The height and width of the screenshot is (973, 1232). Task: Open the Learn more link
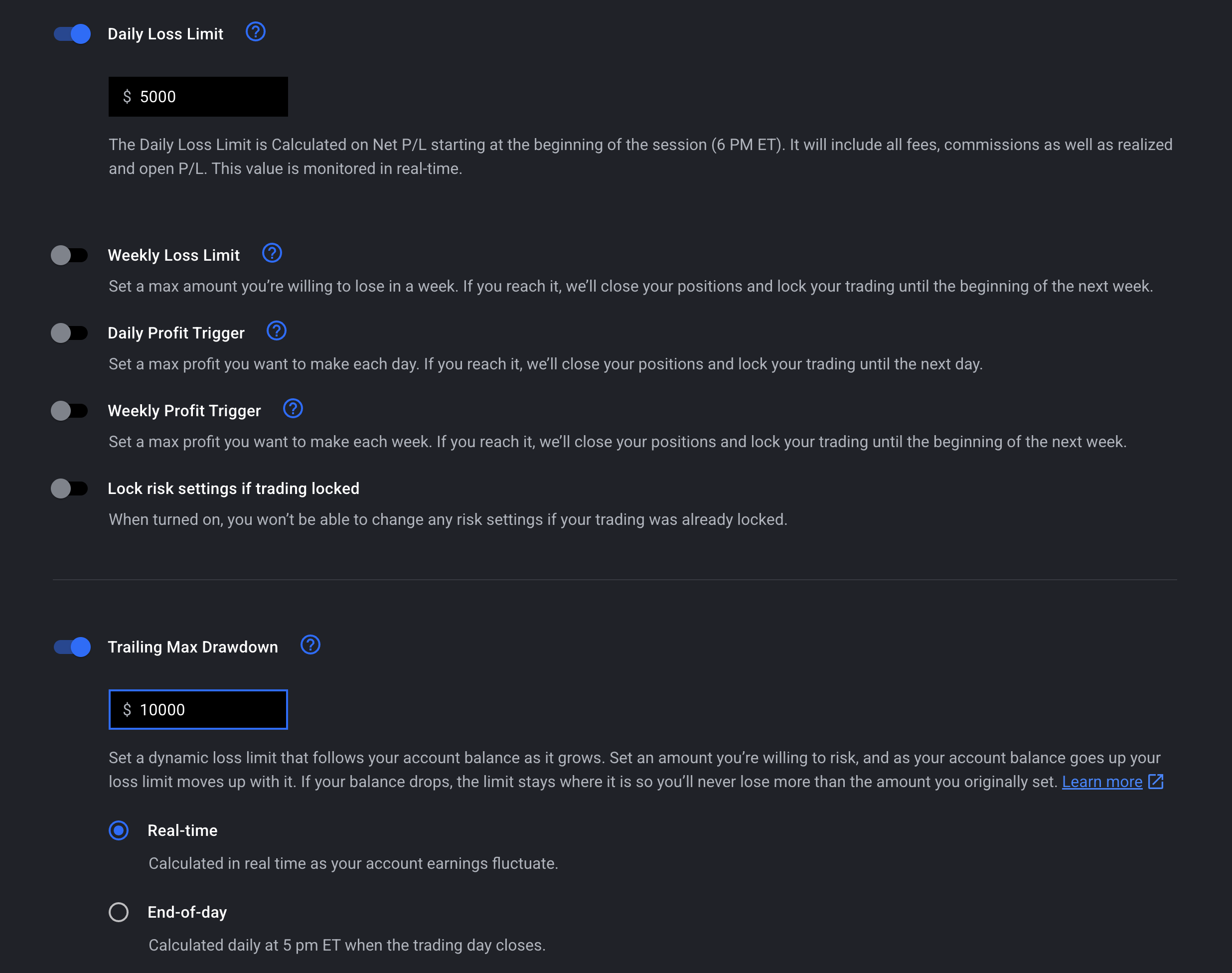coord(1101,782)
